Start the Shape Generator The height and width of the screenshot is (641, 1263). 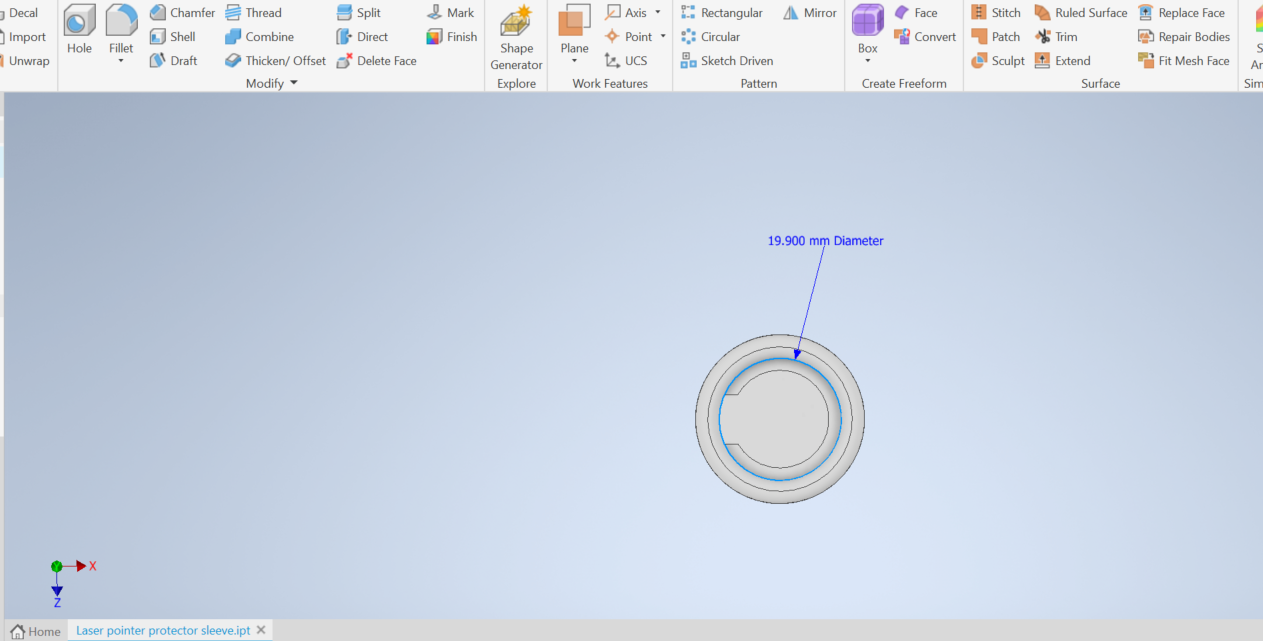(x=516, y=38)
